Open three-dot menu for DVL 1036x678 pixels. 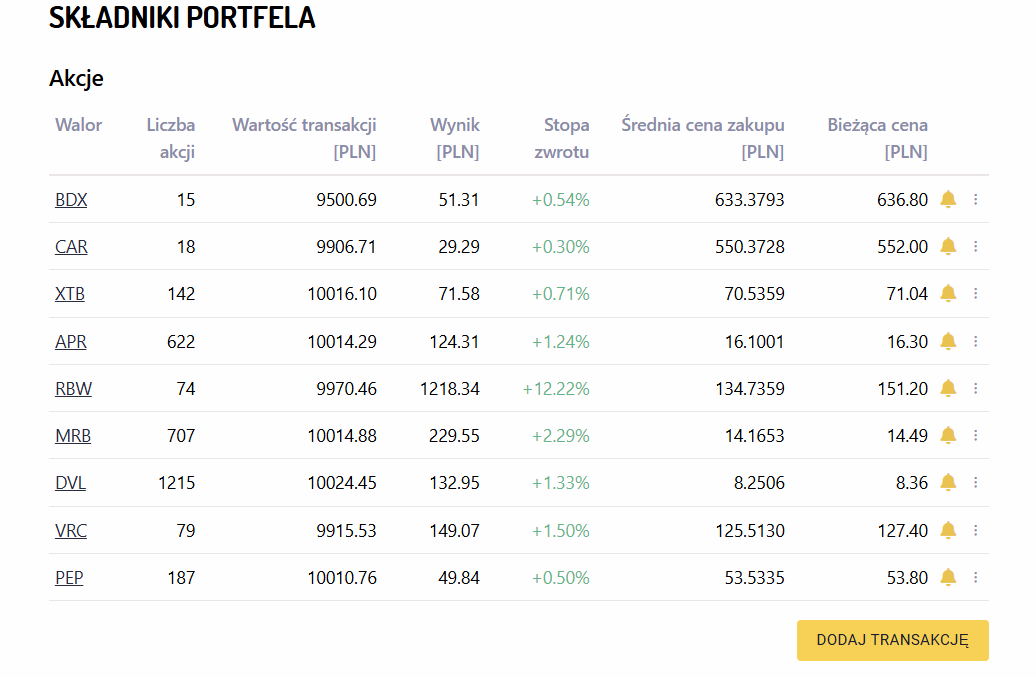click(x=976, y=482)
